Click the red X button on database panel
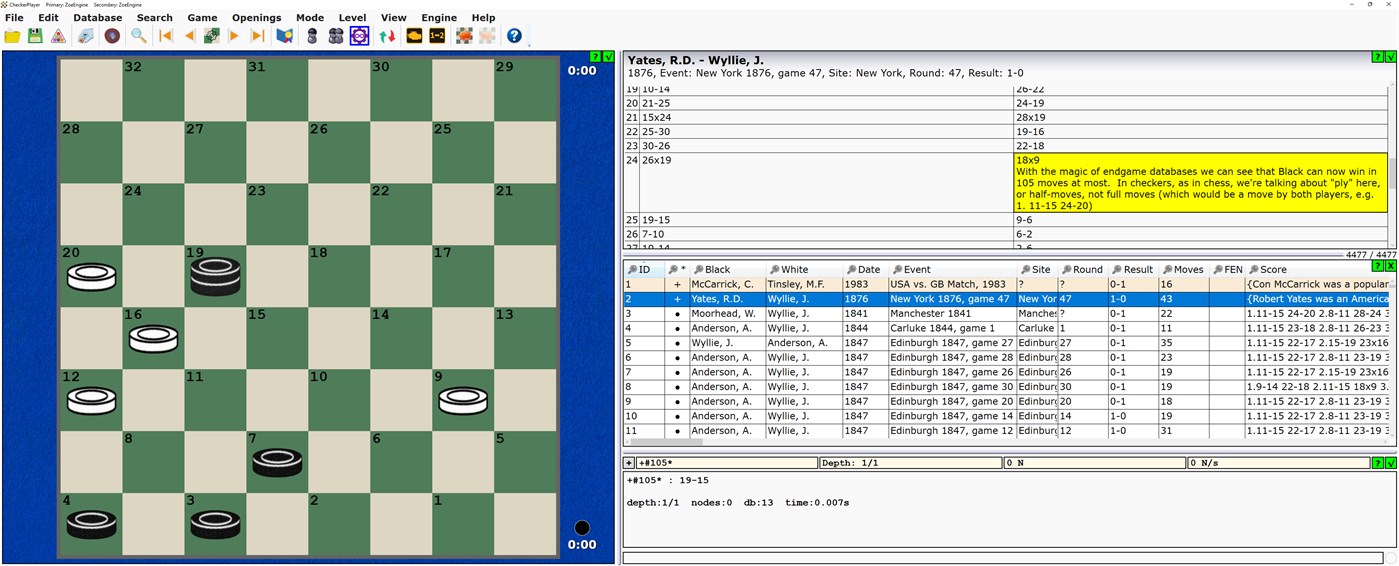Image resolution: width=1399 pixels, height=566 pixels. (1391, 266)
